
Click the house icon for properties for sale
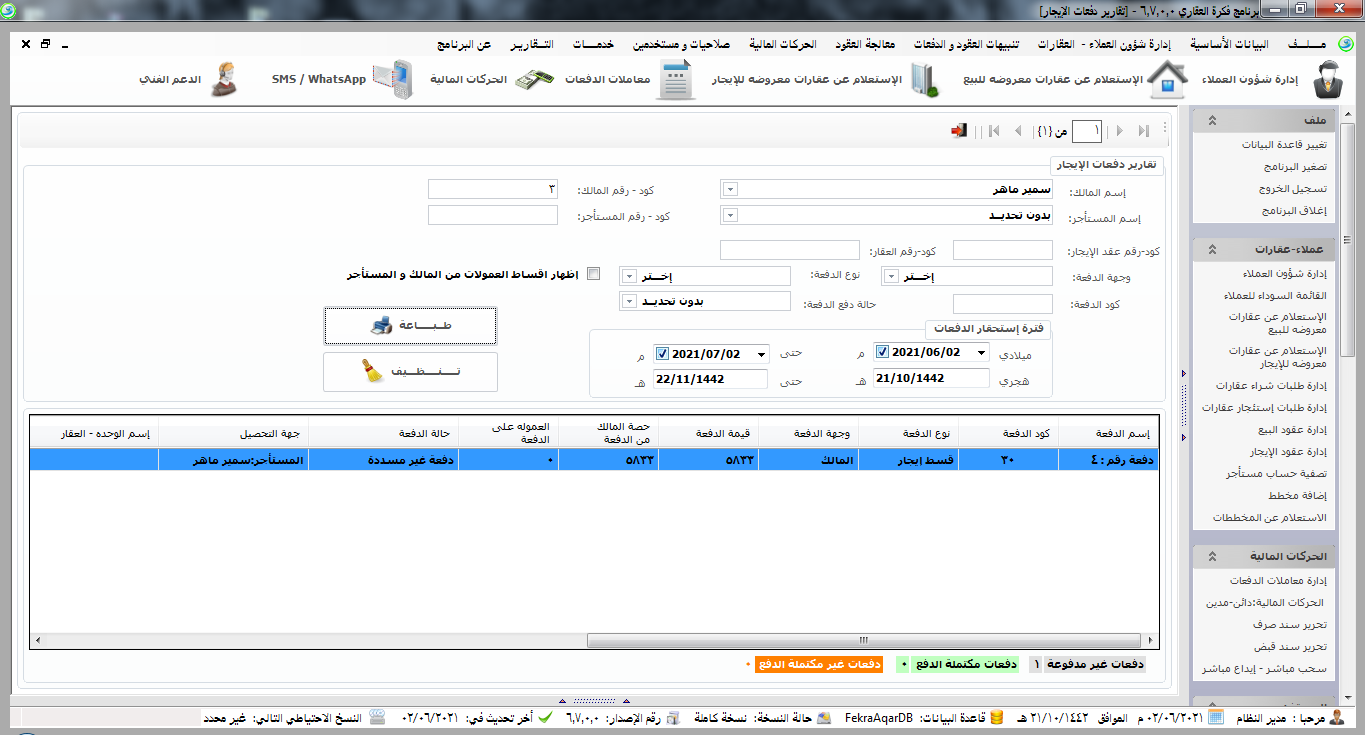pyautogui.click(x=1166, y=80)
